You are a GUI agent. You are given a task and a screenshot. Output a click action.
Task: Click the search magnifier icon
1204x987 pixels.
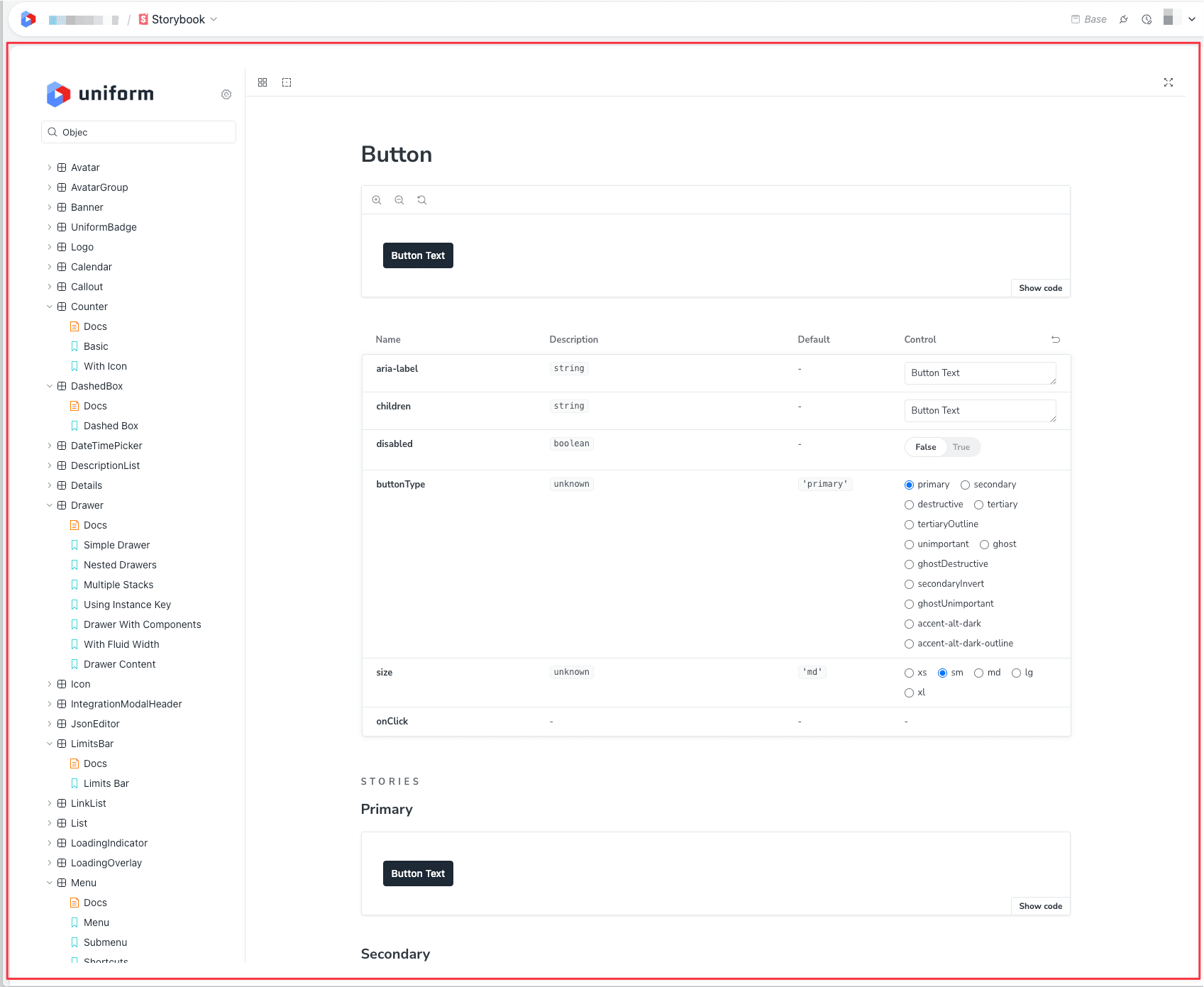[x=53, y=132]
